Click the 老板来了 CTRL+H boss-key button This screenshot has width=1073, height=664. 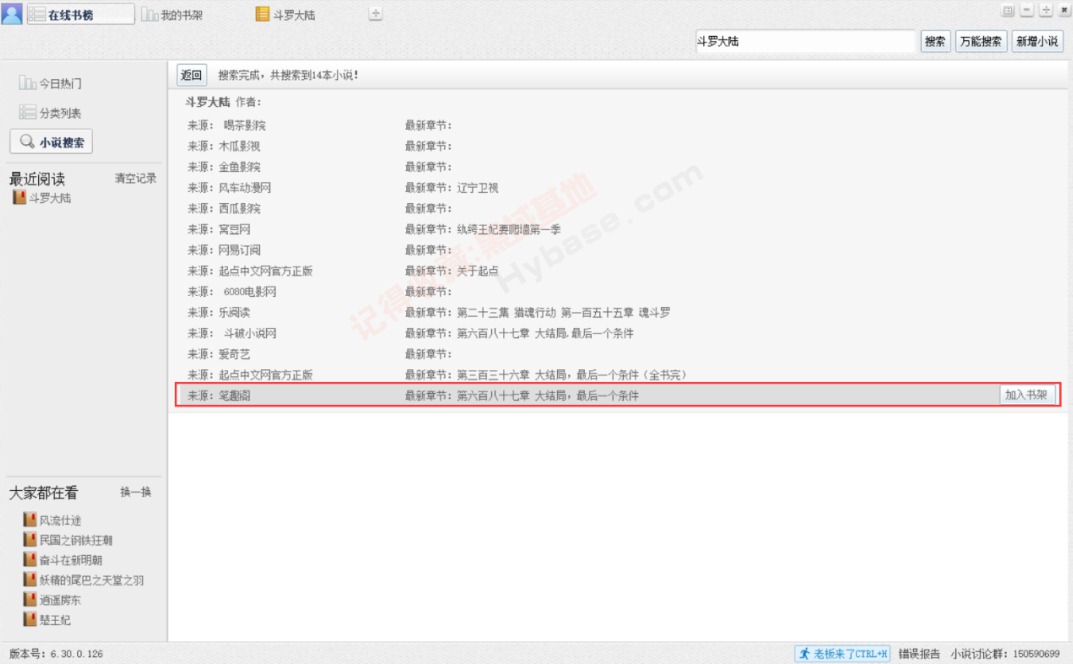point(843,654)
